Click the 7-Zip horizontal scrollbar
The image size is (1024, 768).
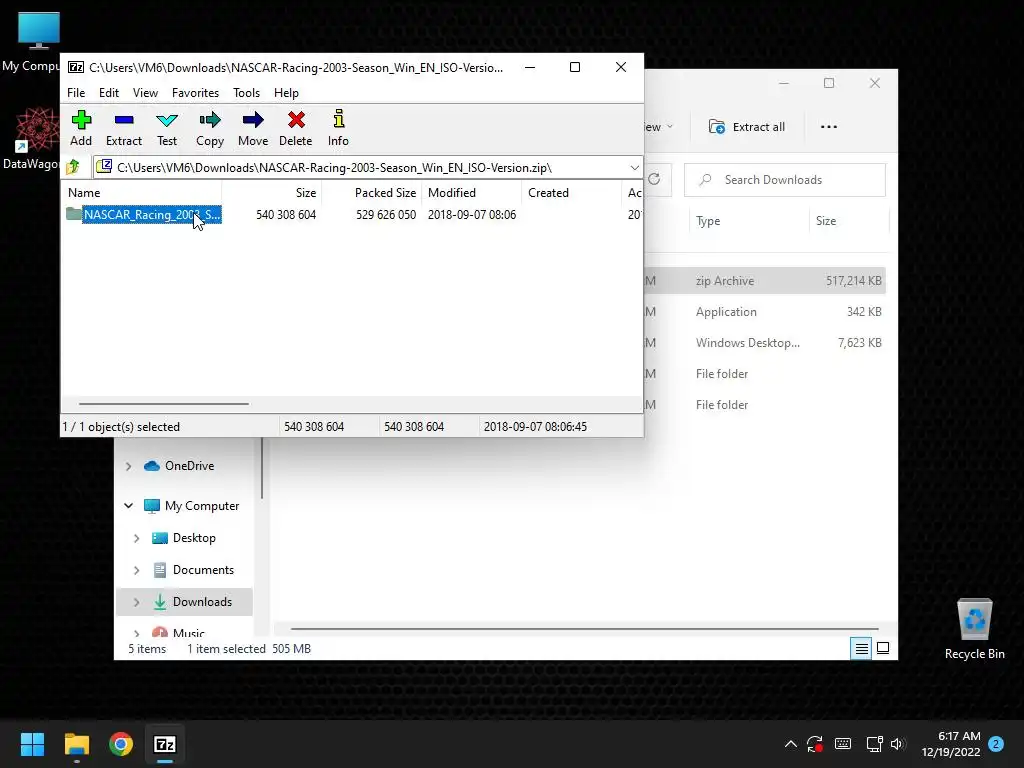tap(163, 404)
